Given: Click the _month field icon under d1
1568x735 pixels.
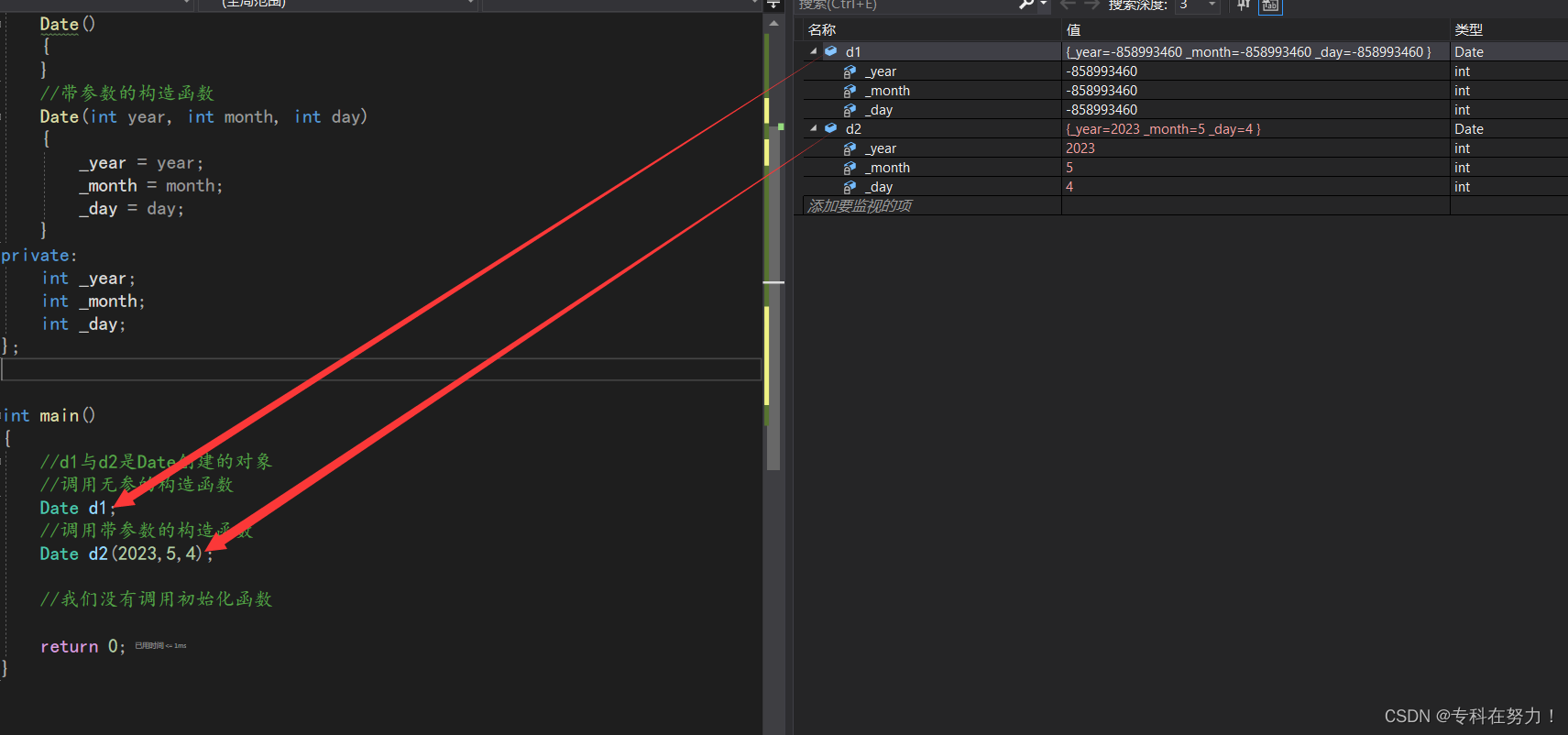Looking at the screenshot, I should 850,91.
